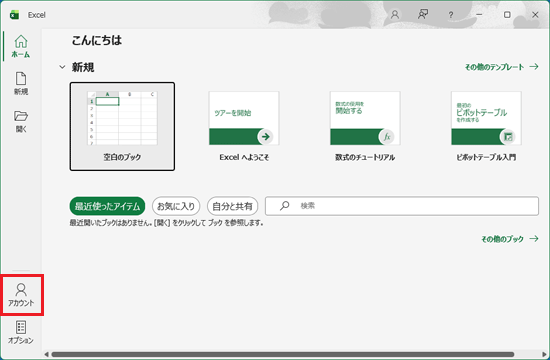The image size is (550, 360).
Task: Maximize the Excel window
Action: tap(507, 15)
